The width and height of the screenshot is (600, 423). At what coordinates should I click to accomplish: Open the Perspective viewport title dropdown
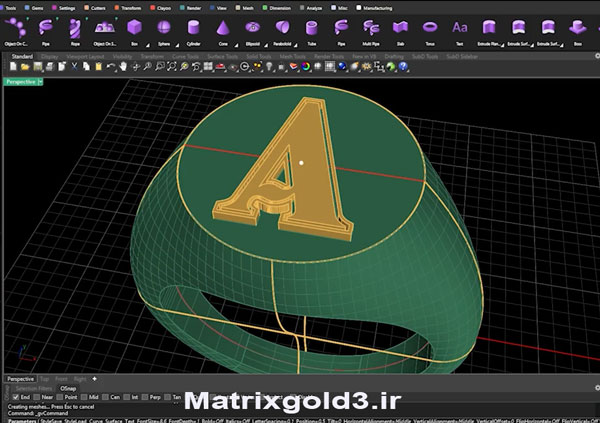tap(40, 82)
